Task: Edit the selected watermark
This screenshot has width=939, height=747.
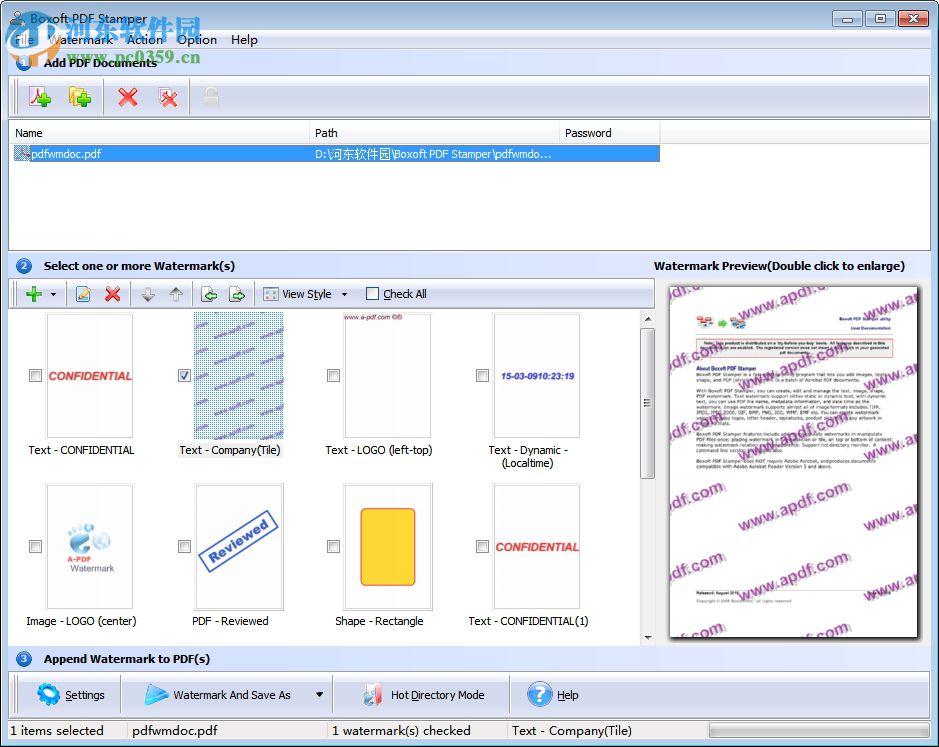Action: 83,294
